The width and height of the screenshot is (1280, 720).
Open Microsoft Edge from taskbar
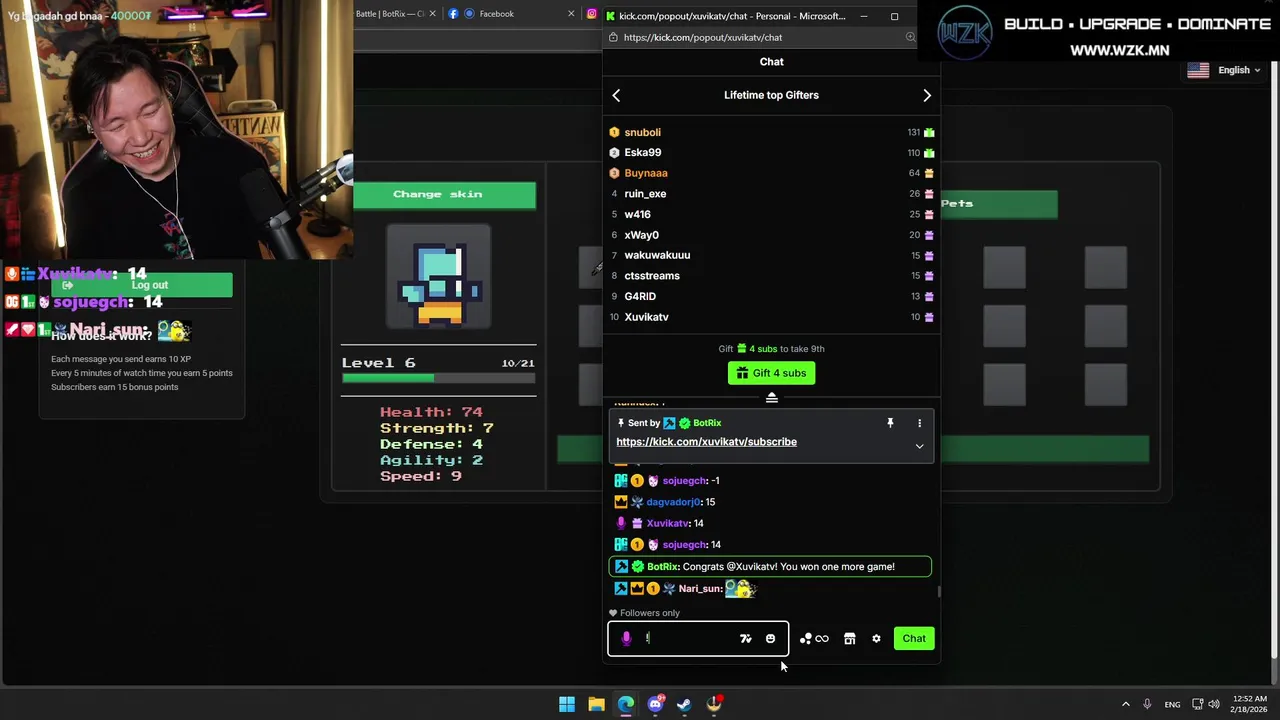click(x=625, y=704)
